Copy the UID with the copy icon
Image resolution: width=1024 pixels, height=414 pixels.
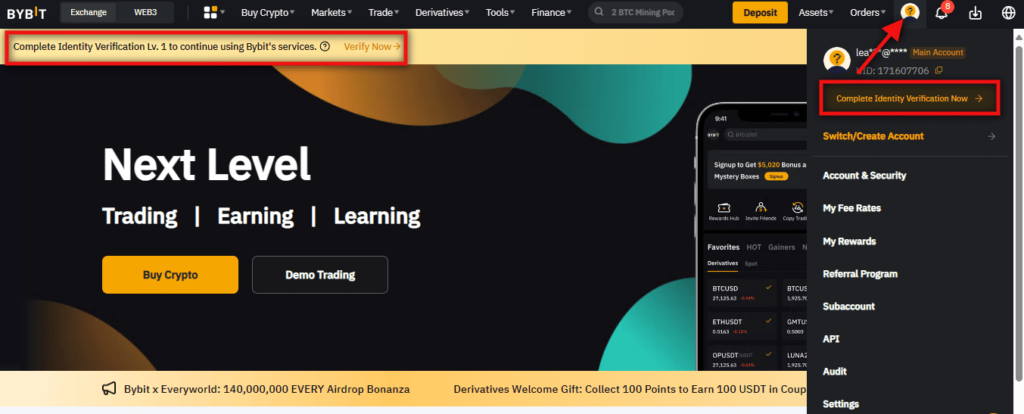point(938,71)
